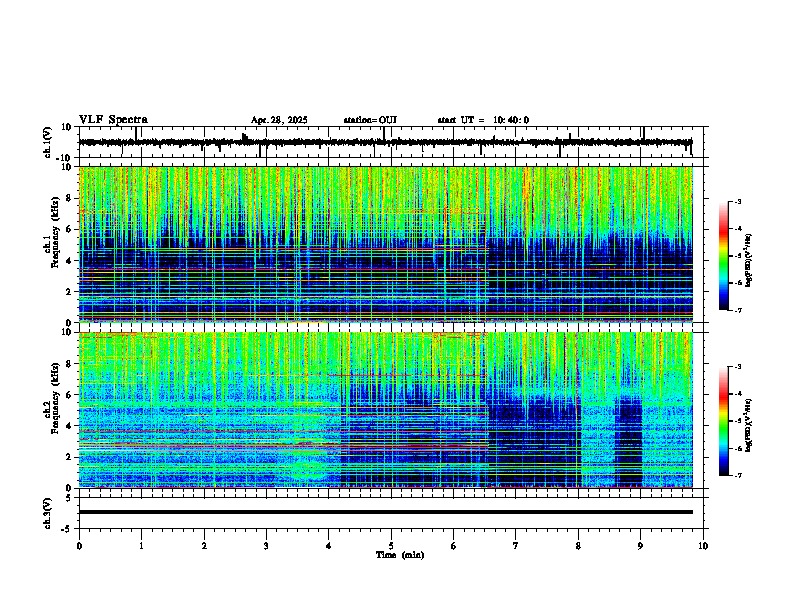Click the ch.2 "Frequency (kHz)" axis label
Screen dimensions: 792x612
pyautogui.click(x=55, y=398)
